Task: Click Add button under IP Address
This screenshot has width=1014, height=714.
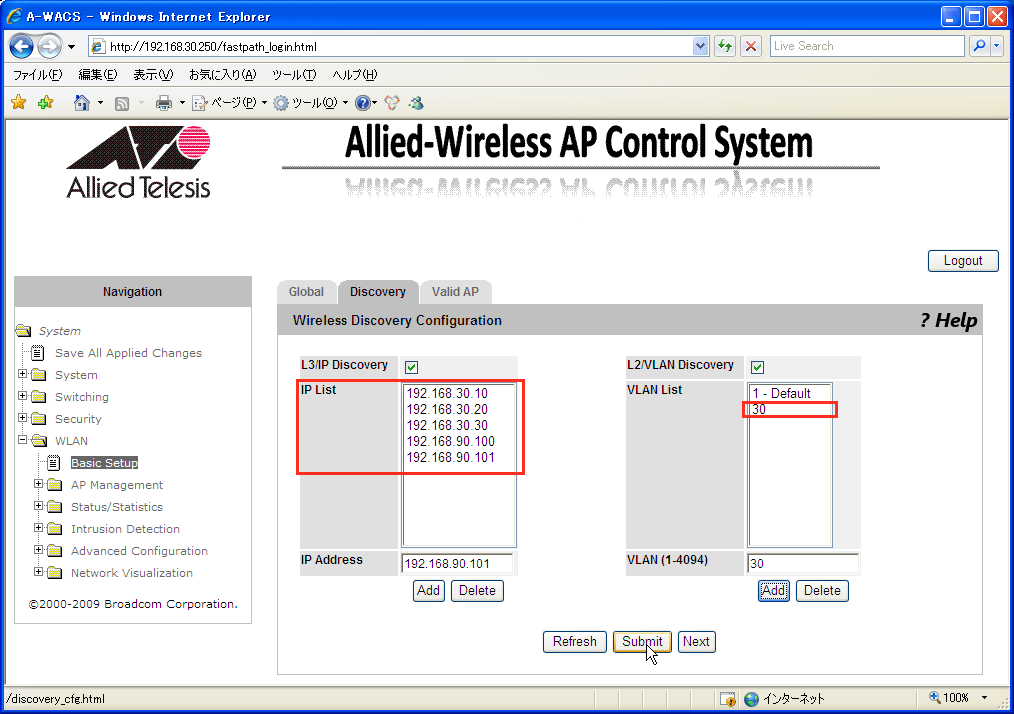Action: tap(429, 590)
